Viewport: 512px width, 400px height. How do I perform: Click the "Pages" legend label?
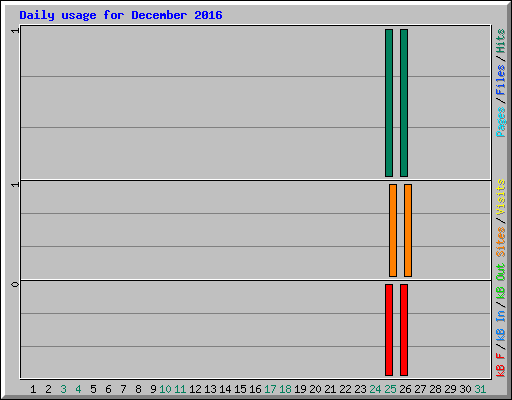tap(501, 122)
